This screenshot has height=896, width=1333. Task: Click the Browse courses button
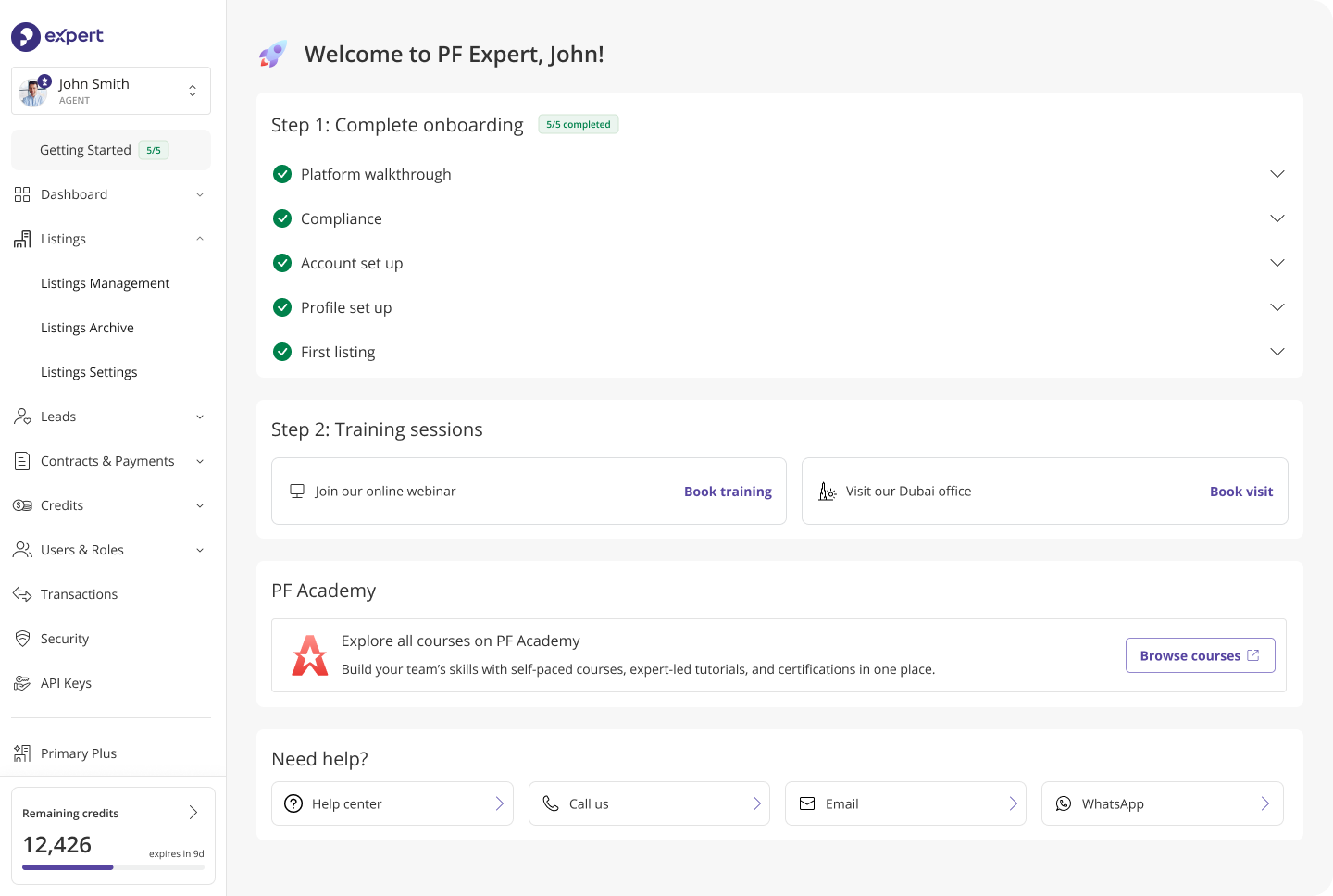coord(1200,655)
